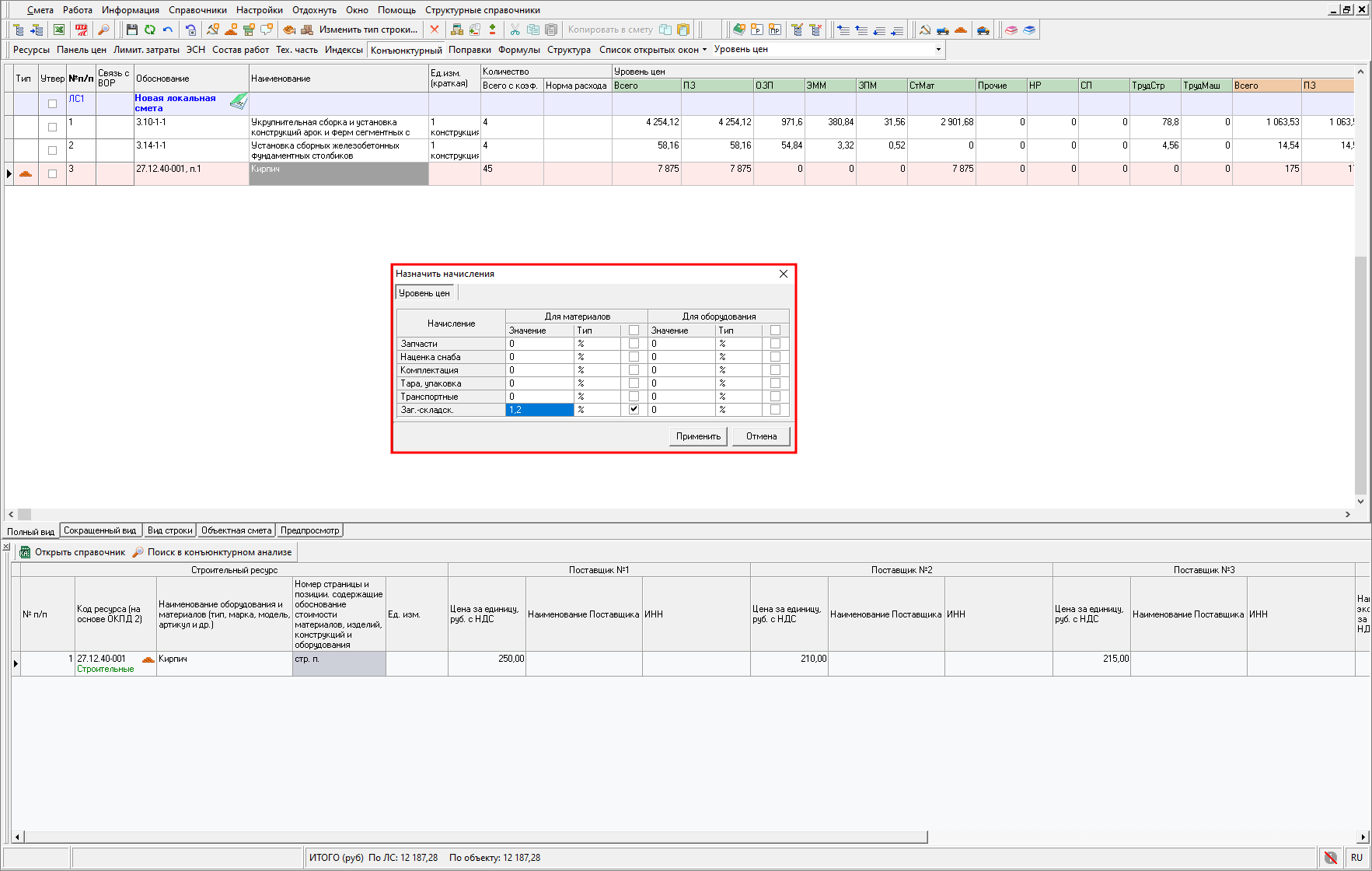Click the green refresh arrows icon

coord(150,30)
